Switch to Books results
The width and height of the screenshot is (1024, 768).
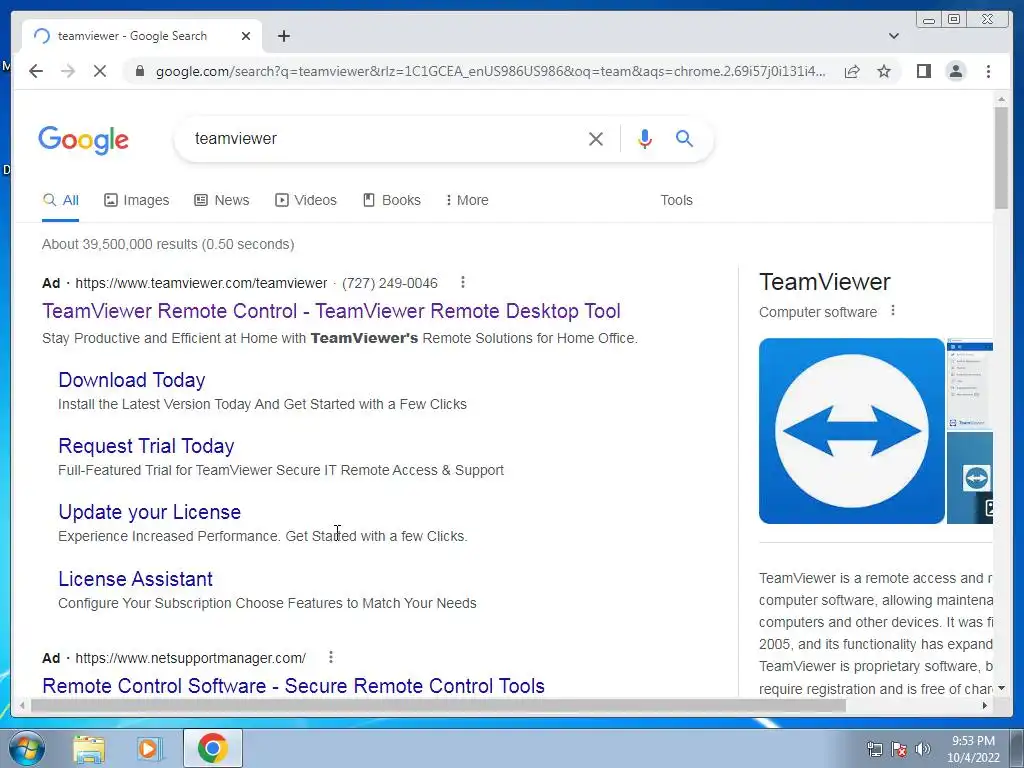tap(392, 200)
